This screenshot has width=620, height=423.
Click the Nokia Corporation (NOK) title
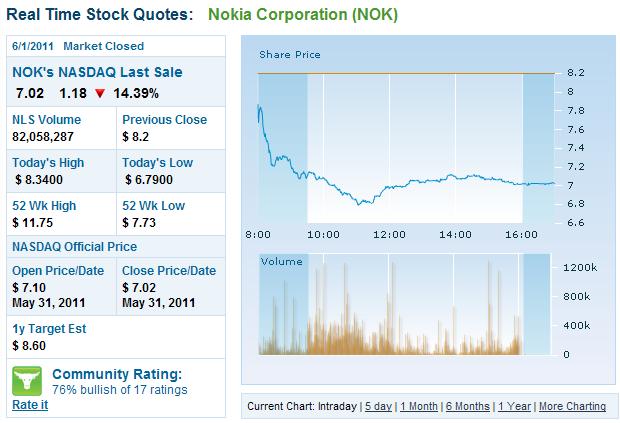303,16
